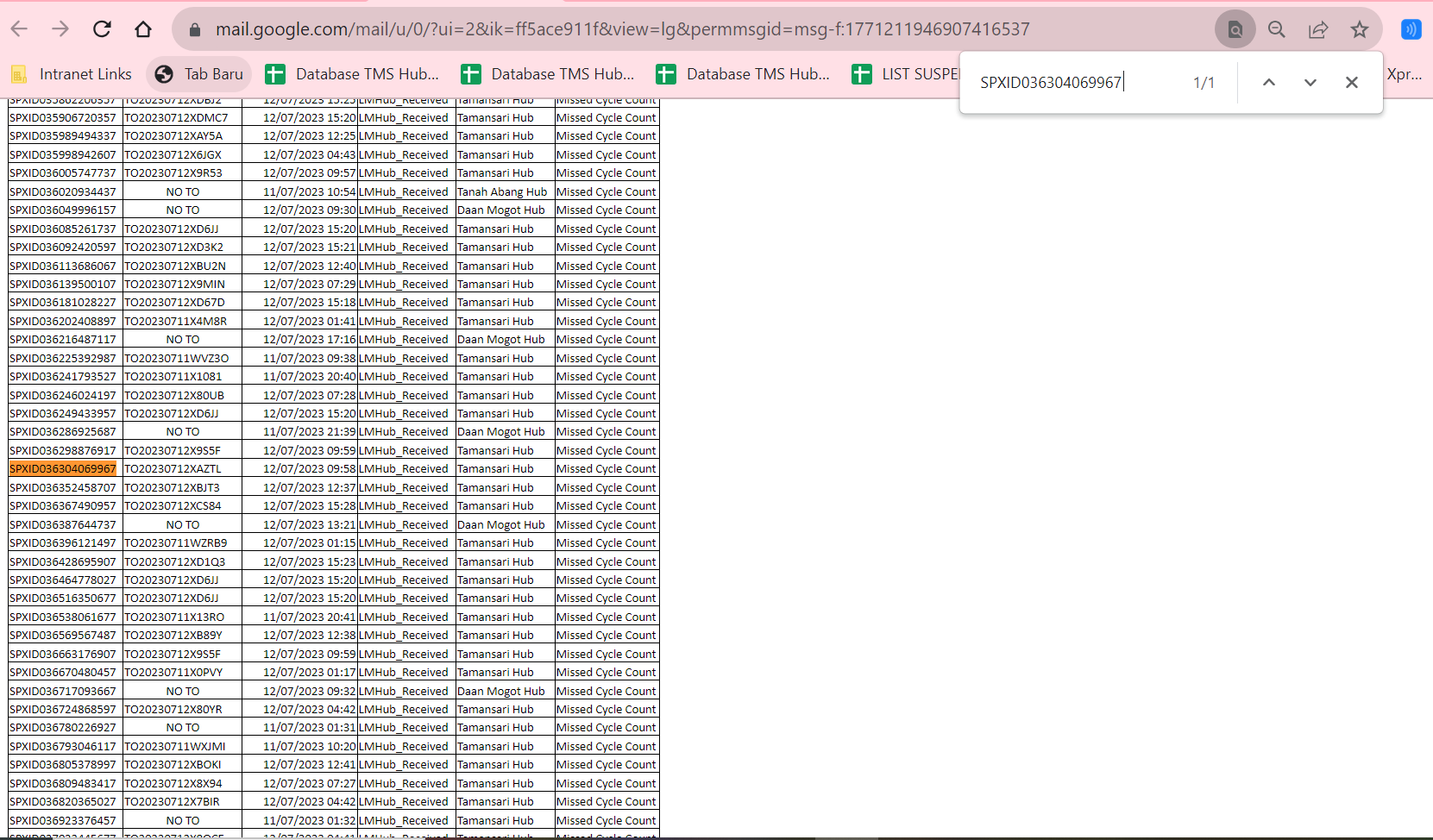The image size is (1433, 840).
Task: Share this page
Action: [x=1318, y=29]
